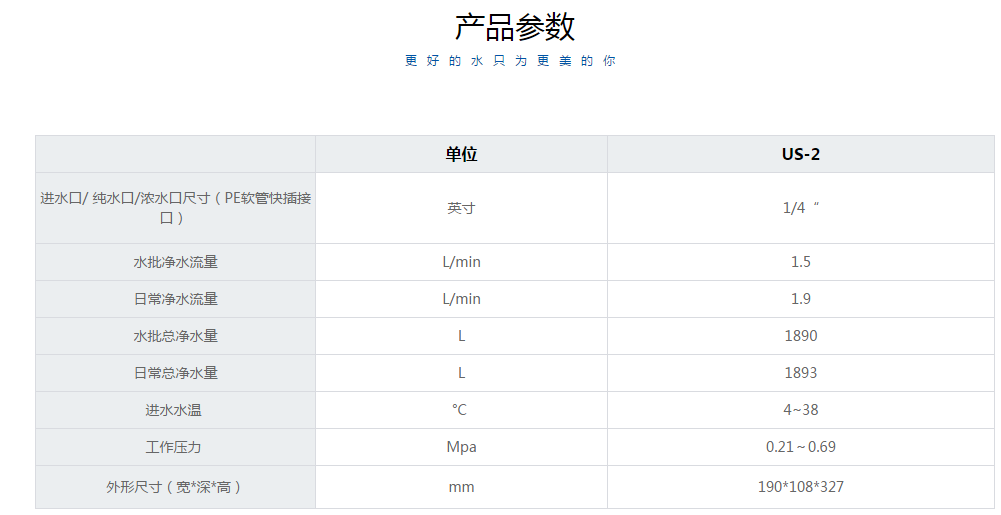Click the 日常净水流量 row label
The height and width of the screenshot is (515, 1001).
[x=175, y=299]
